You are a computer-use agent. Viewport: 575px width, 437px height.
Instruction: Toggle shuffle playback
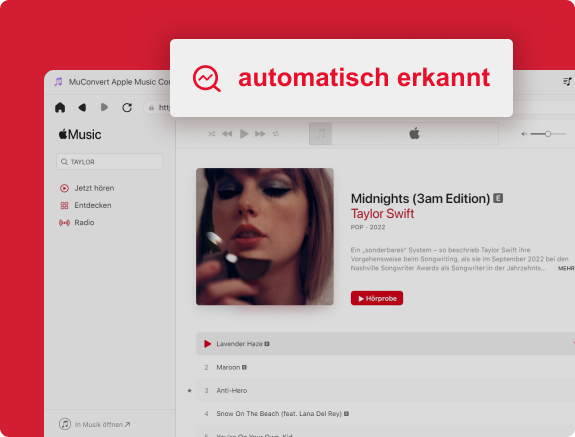tap(212, 134)
